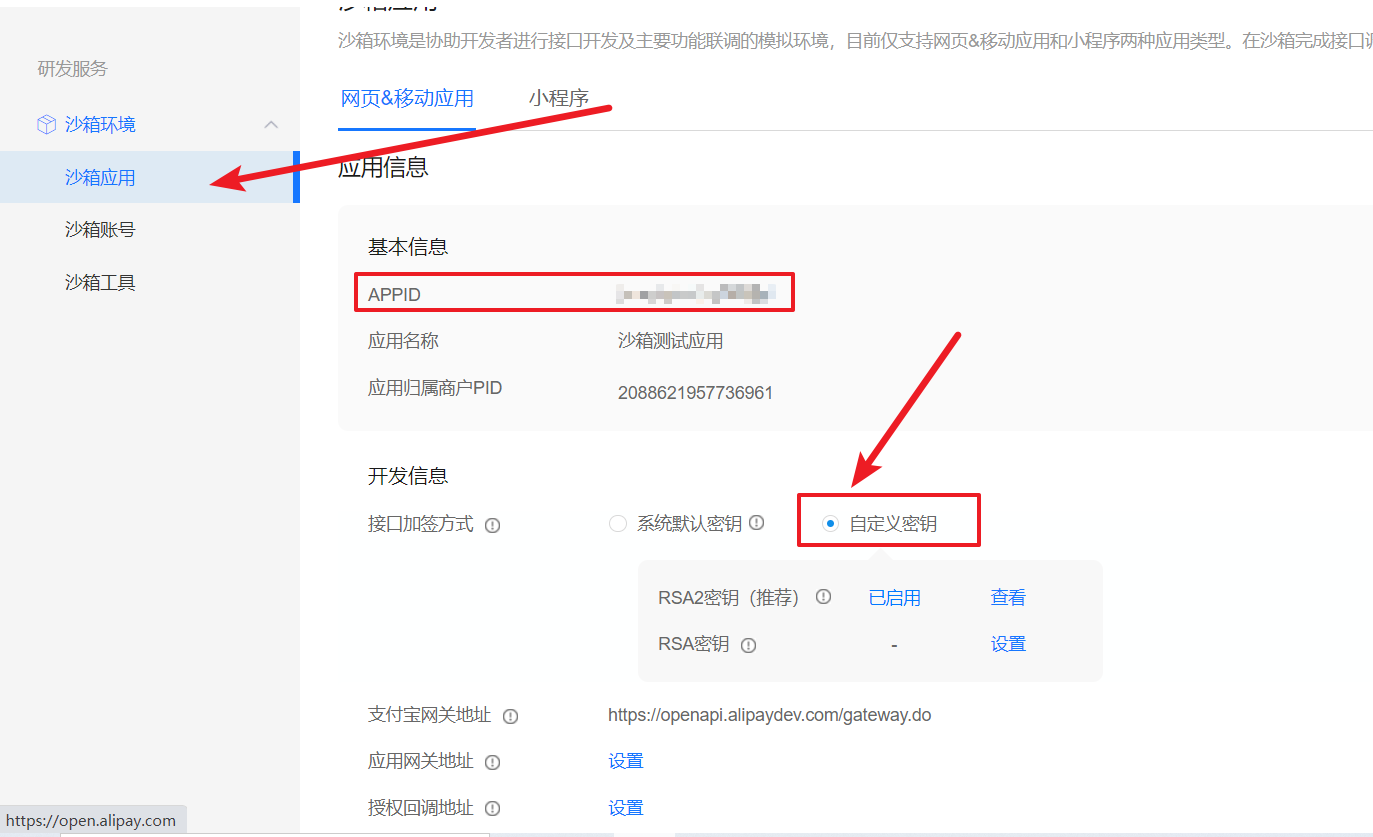Open the 设置 link for 授权回调地址

pos(626,807)
